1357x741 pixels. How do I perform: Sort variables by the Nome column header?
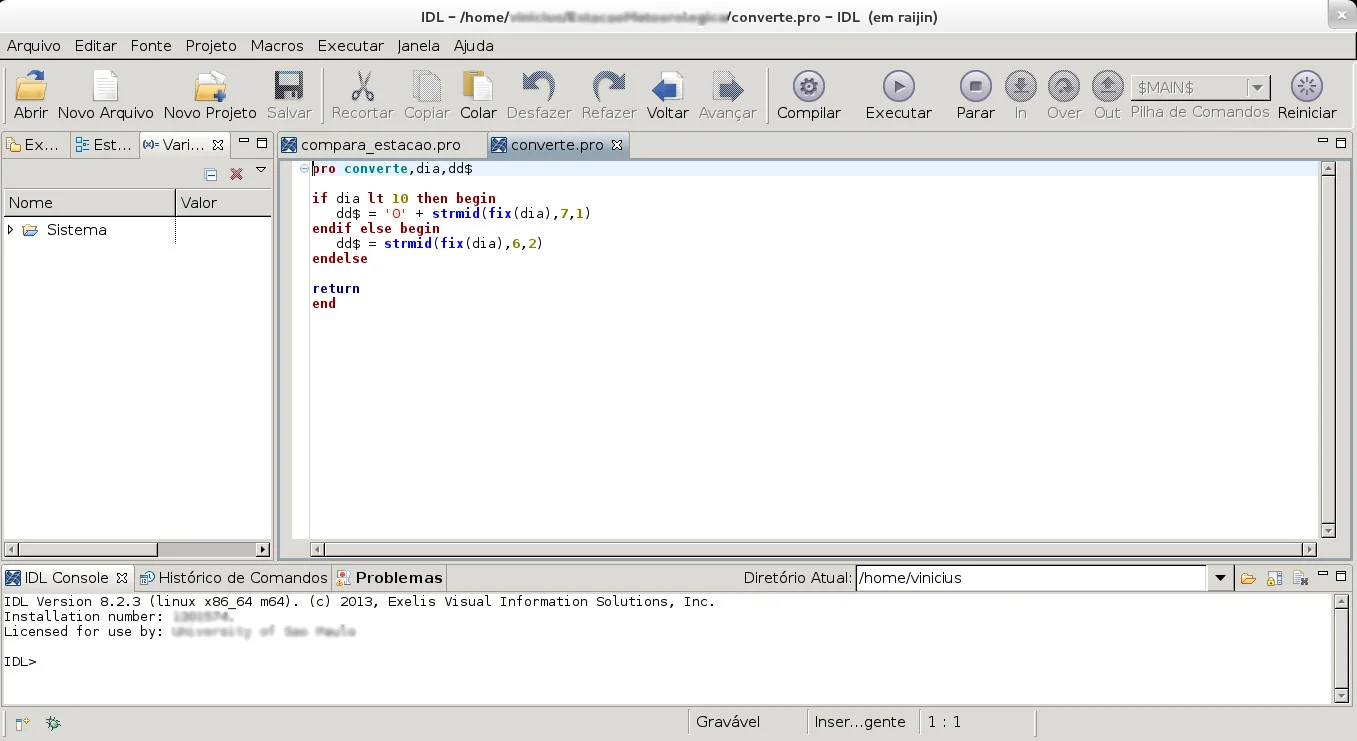pyautogui.click(x=89, y=203)
